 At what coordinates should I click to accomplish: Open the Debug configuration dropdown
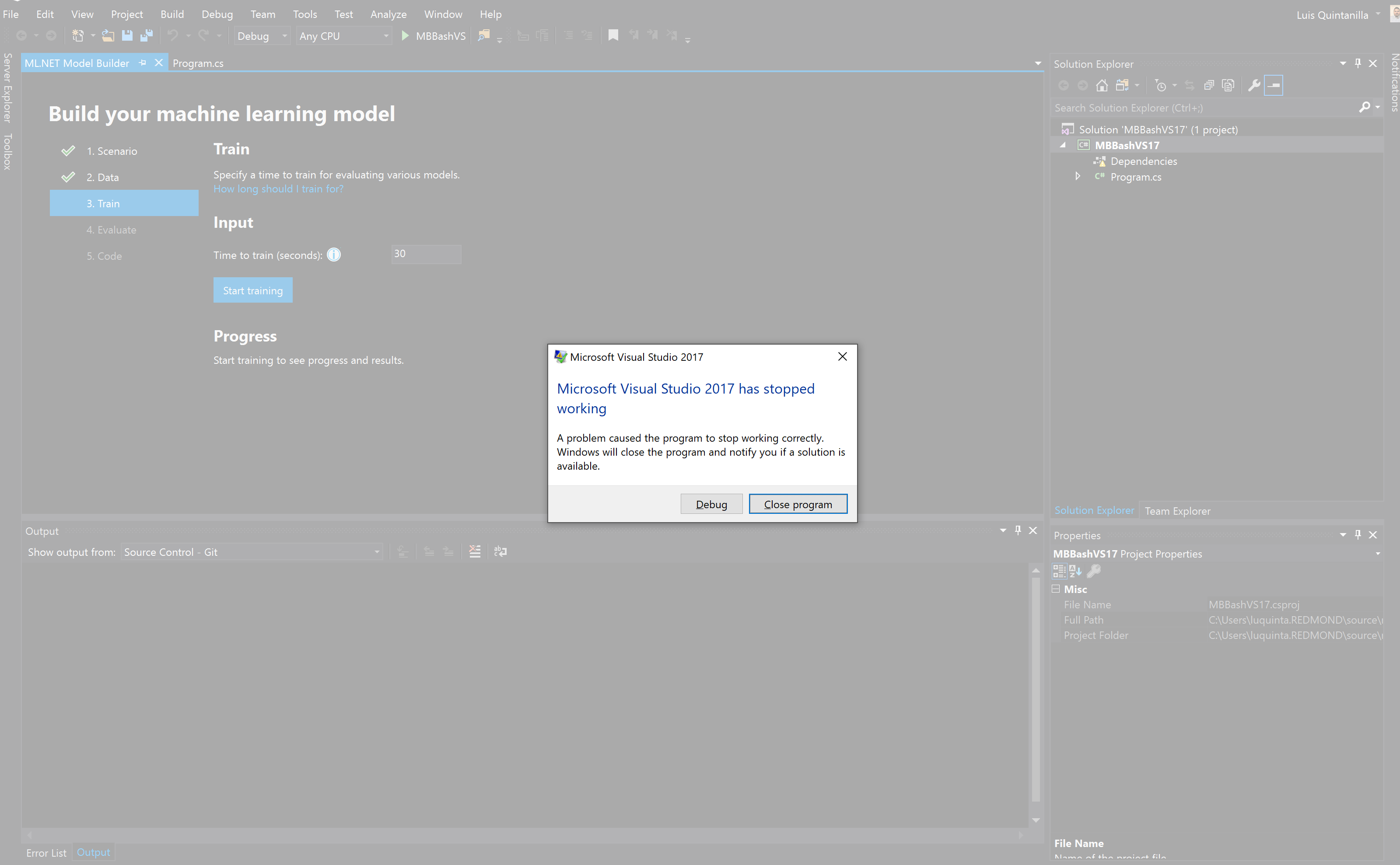[x=262, y=36]
